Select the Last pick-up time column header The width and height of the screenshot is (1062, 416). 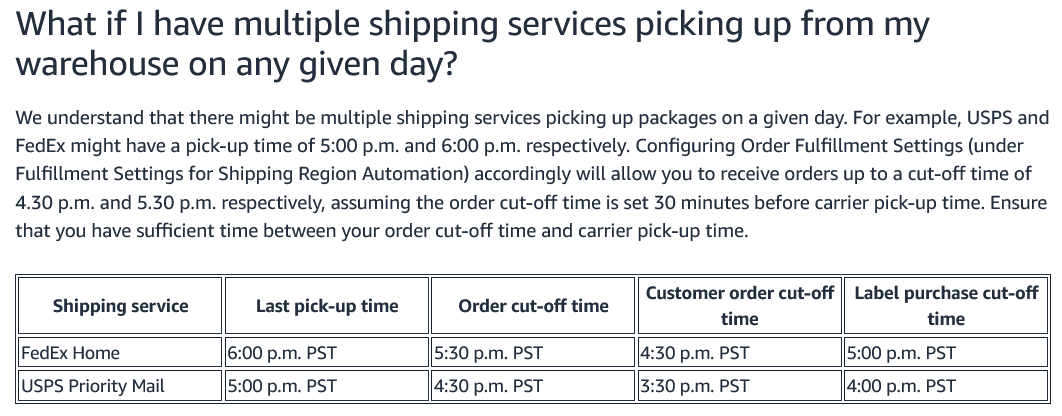[326, 306]
